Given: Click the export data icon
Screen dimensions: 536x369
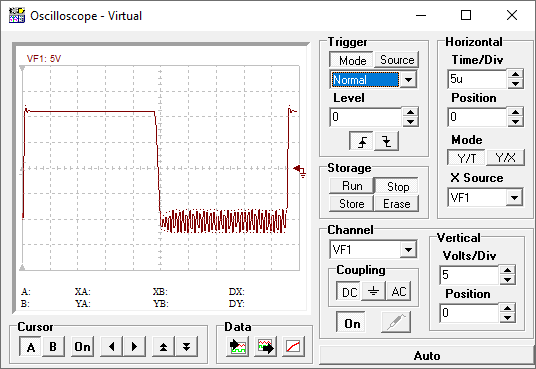Looking at the screenshot, I should click(266, 347).
